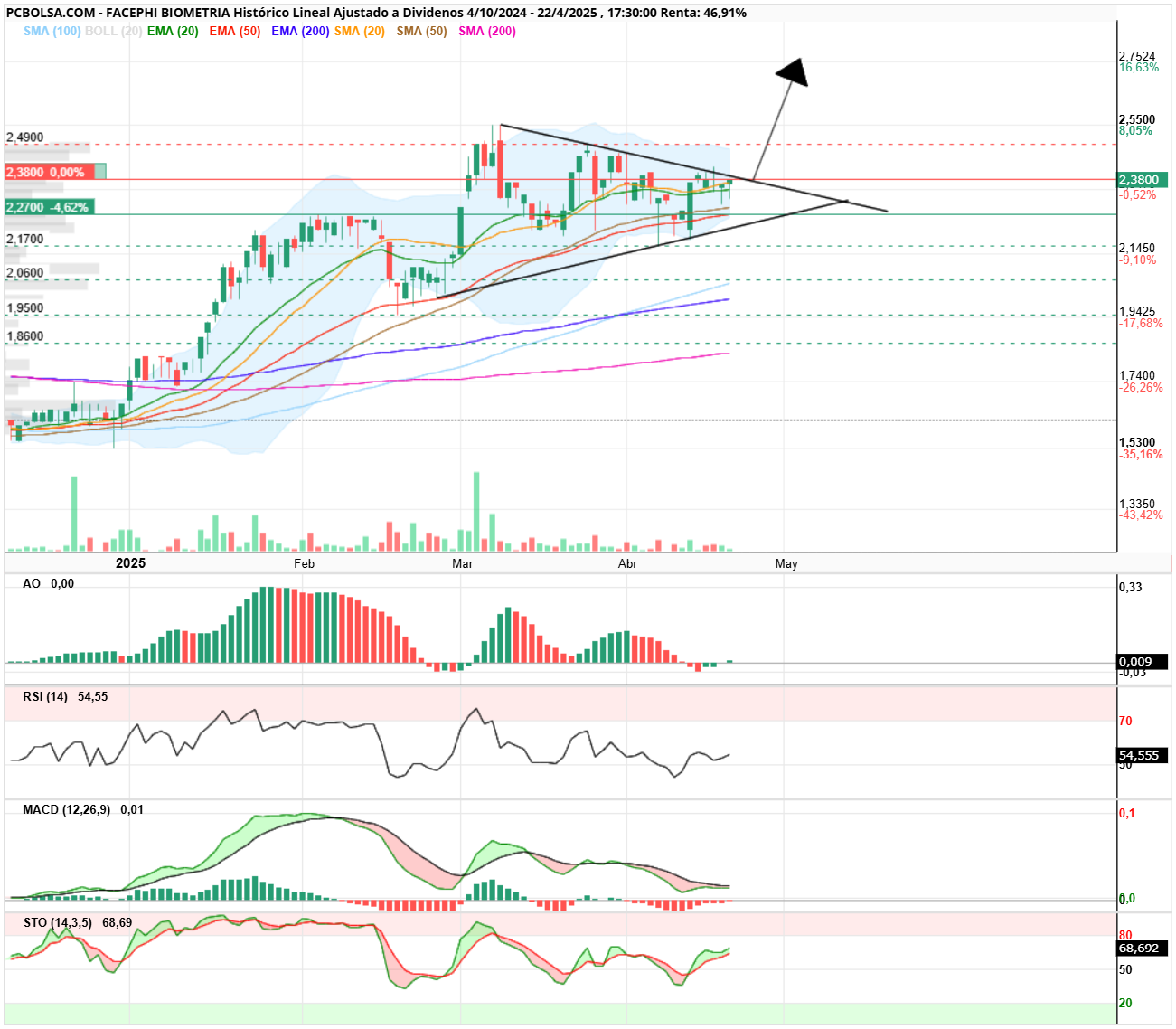Image resolution: width=1176 pixels, height=1029 pixels.
Task: Click the 16,63% percentage label
Action: pyautogui.click(x=1139, y=68)
